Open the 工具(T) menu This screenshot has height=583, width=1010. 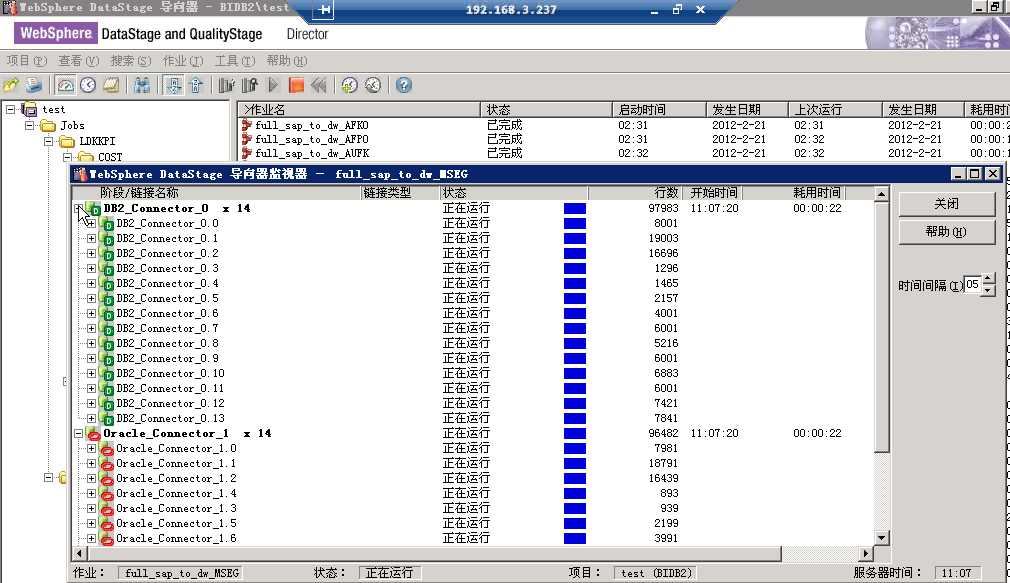coord(235,61)
